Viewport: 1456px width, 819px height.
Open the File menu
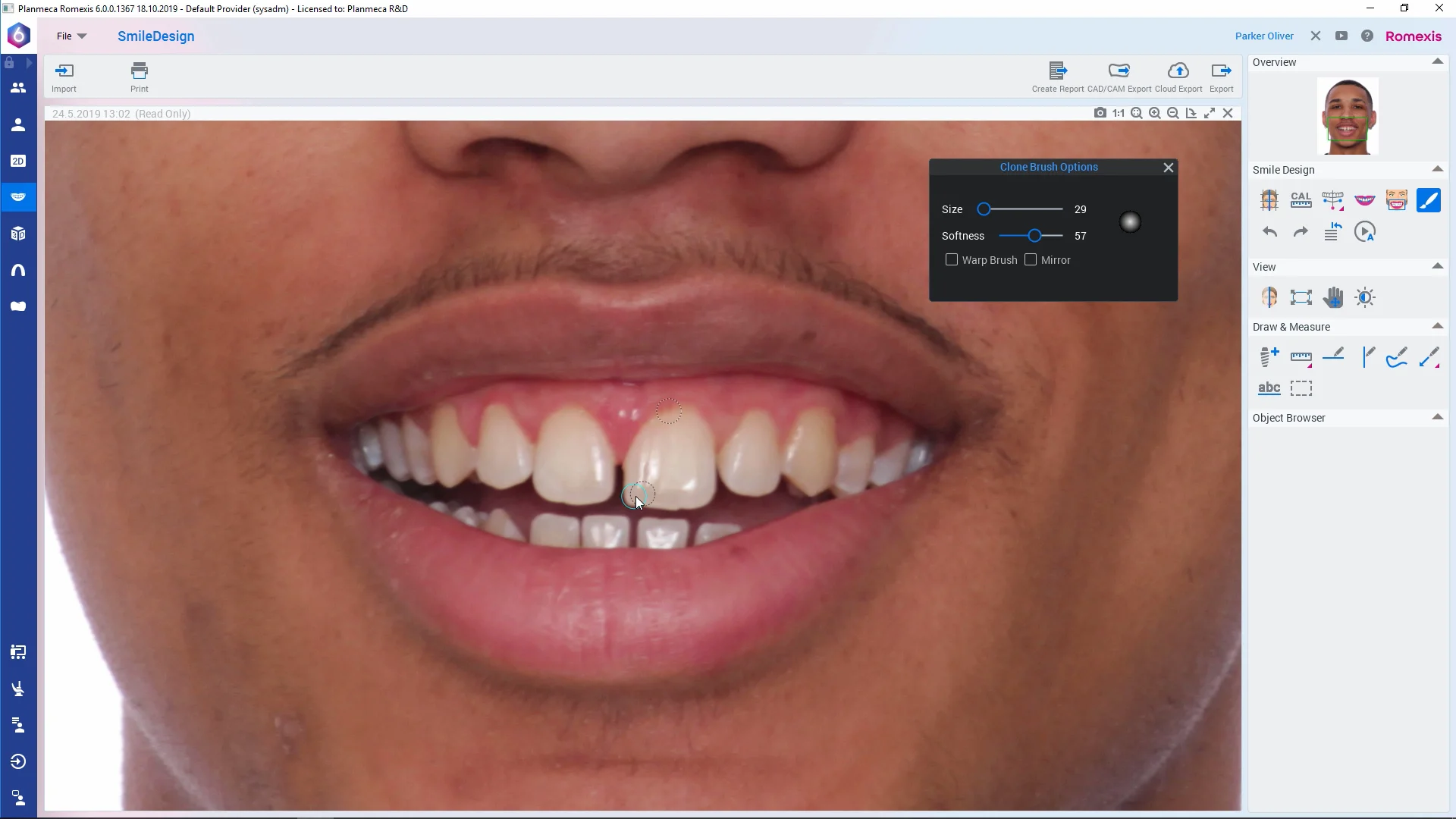pyautogui.click(x=70, y=36)
